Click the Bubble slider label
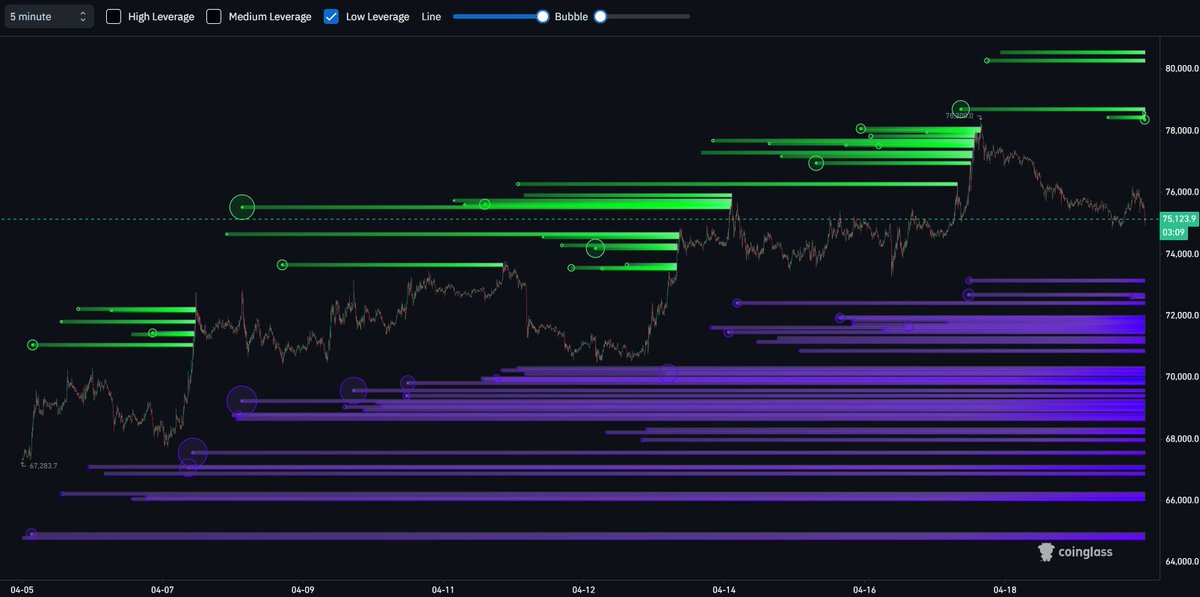 pos(571,17)
